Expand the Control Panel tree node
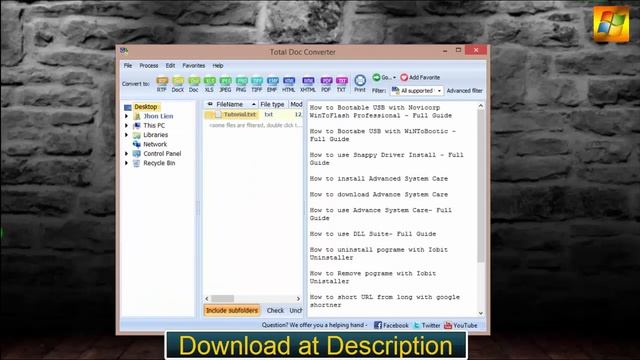Screen dimensions: 640x360 tap(127, 154)
